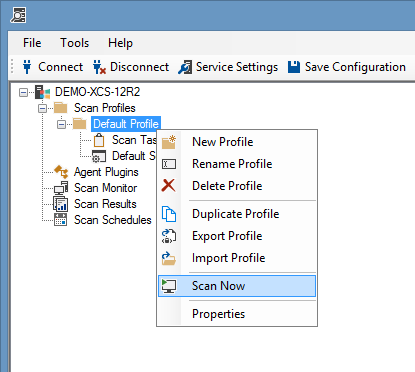The width and height of the screenshot is (415, 372).
Task: Select Scan Monitor in the tree
Action: (x=105, y=188)
